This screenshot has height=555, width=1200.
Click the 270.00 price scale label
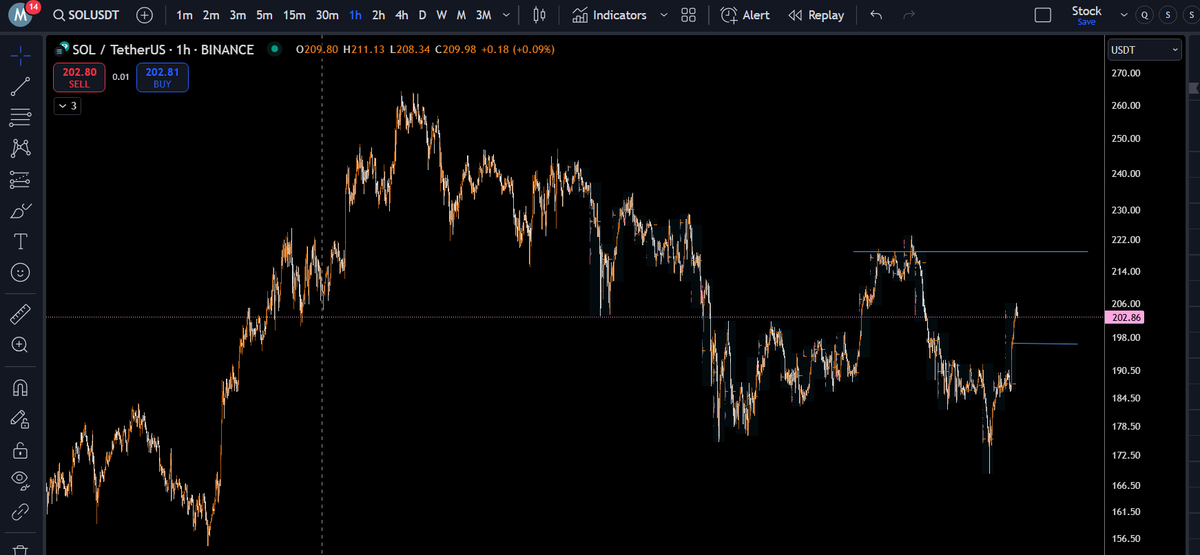click(x=1126, y=74)
